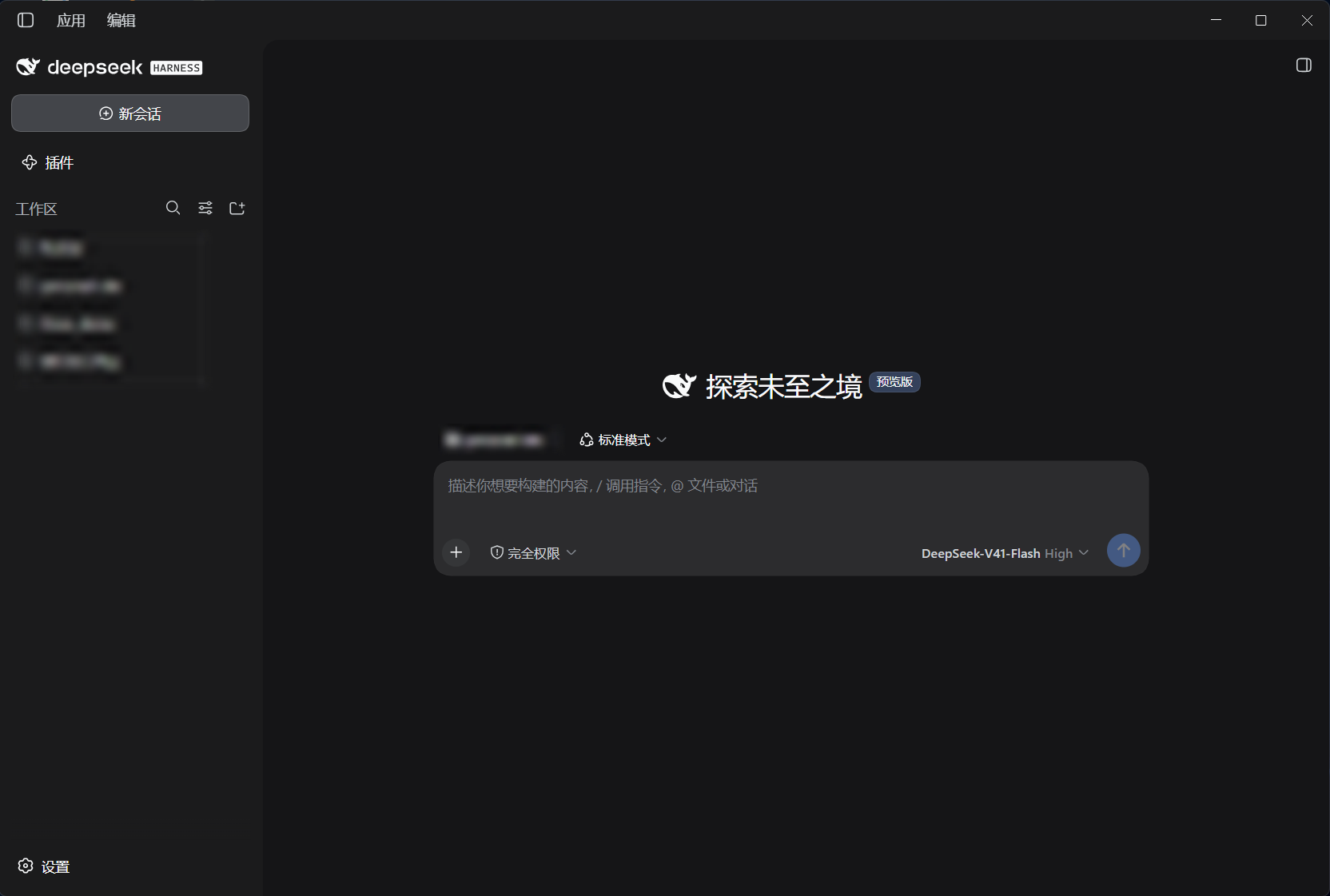Add a new workspace folder

[x=237, y=208]
